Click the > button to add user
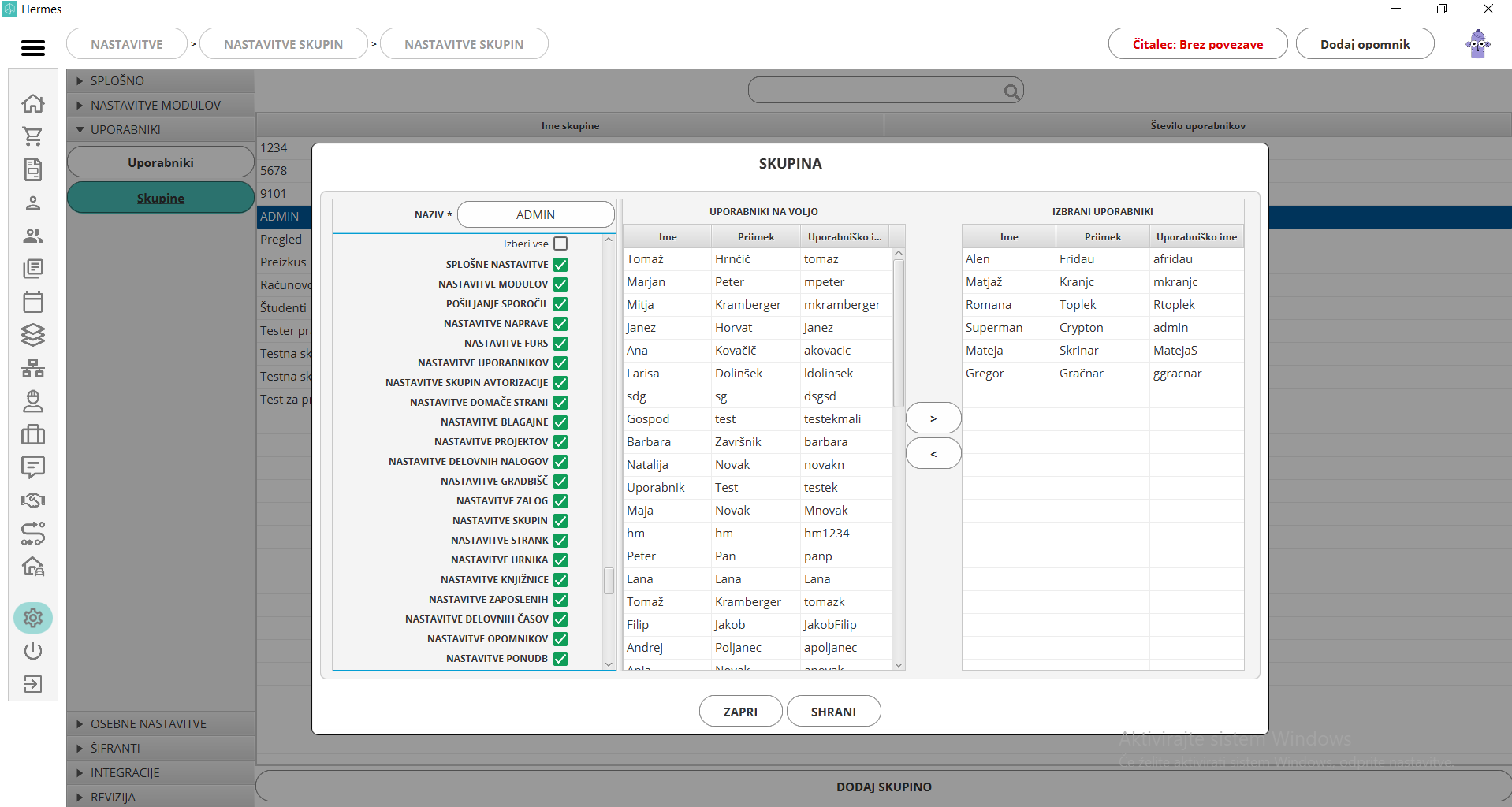This screenshot has width=1512, height=807. 933,418
